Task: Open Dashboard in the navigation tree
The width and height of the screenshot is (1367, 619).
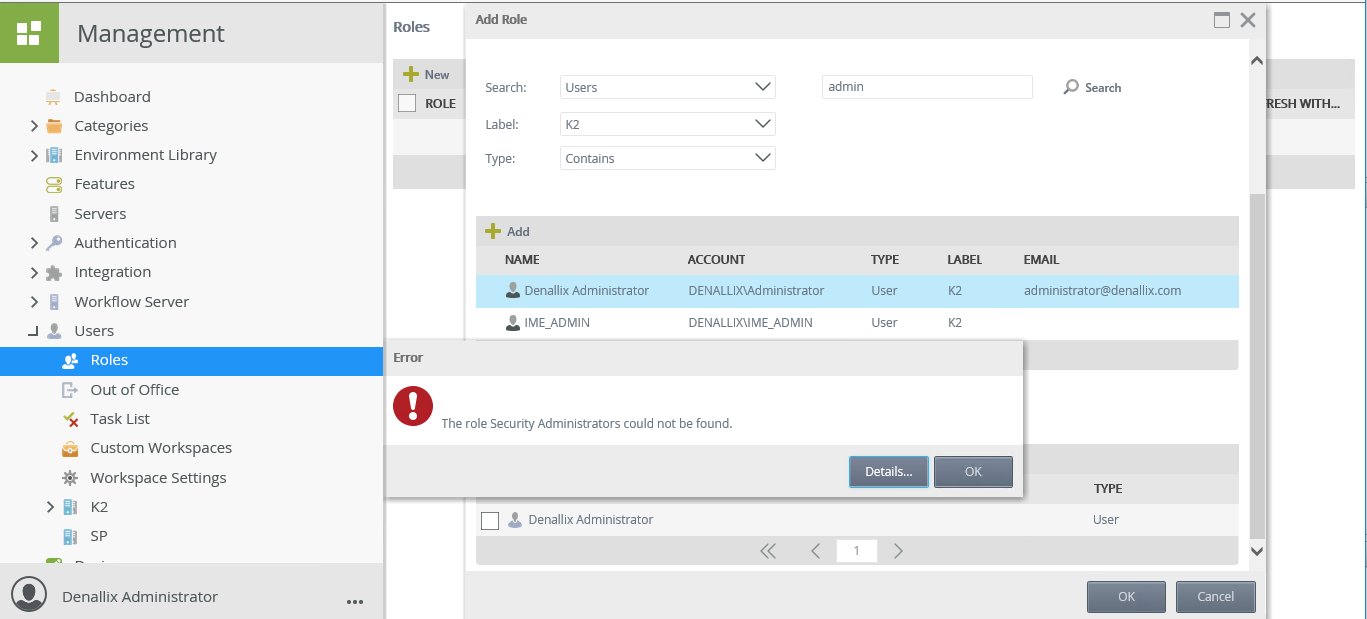Action: pos(112,97)
